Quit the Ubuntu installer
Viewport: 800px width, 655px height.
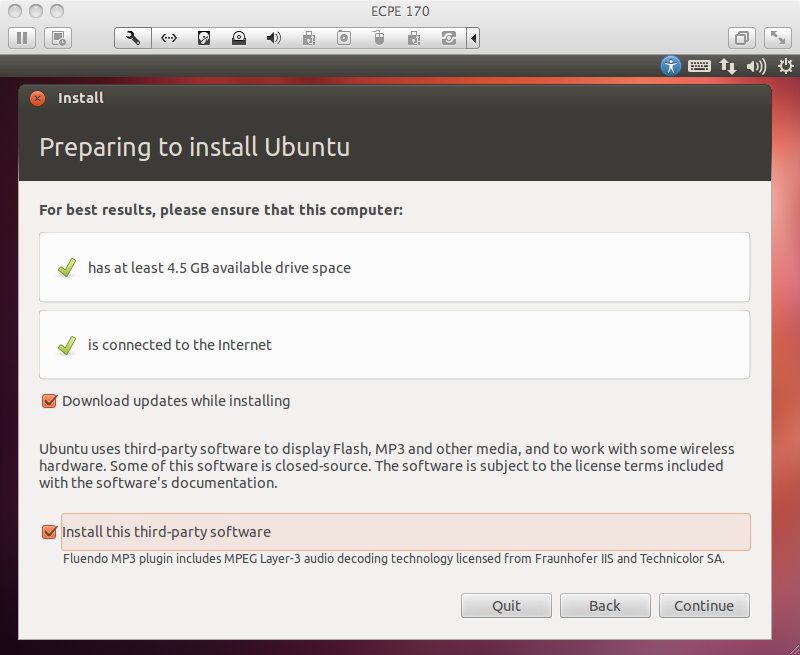[506, 605]
